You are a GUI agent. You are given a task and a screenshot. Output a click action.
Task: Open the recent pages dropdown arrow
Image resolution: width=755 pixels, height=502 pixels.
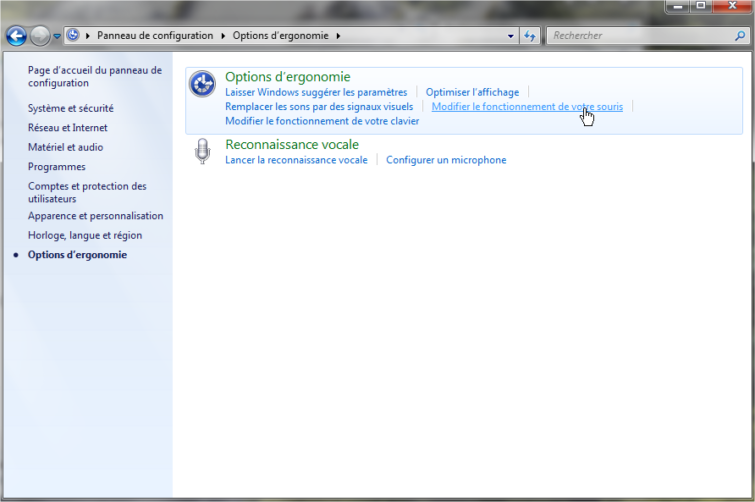57,36
